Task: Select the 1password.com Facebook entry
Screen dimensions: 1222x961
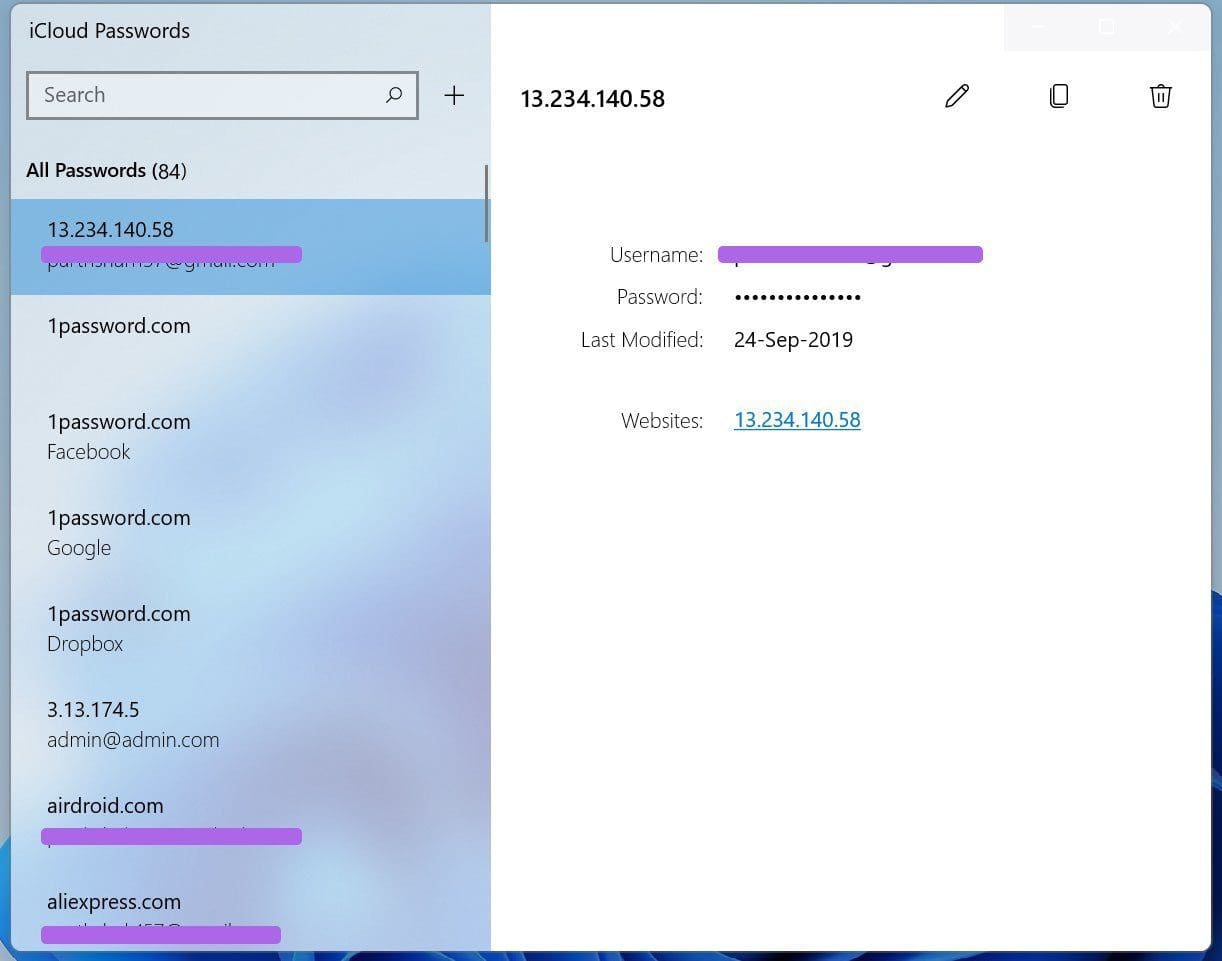Action: click(x=250, y=438)
